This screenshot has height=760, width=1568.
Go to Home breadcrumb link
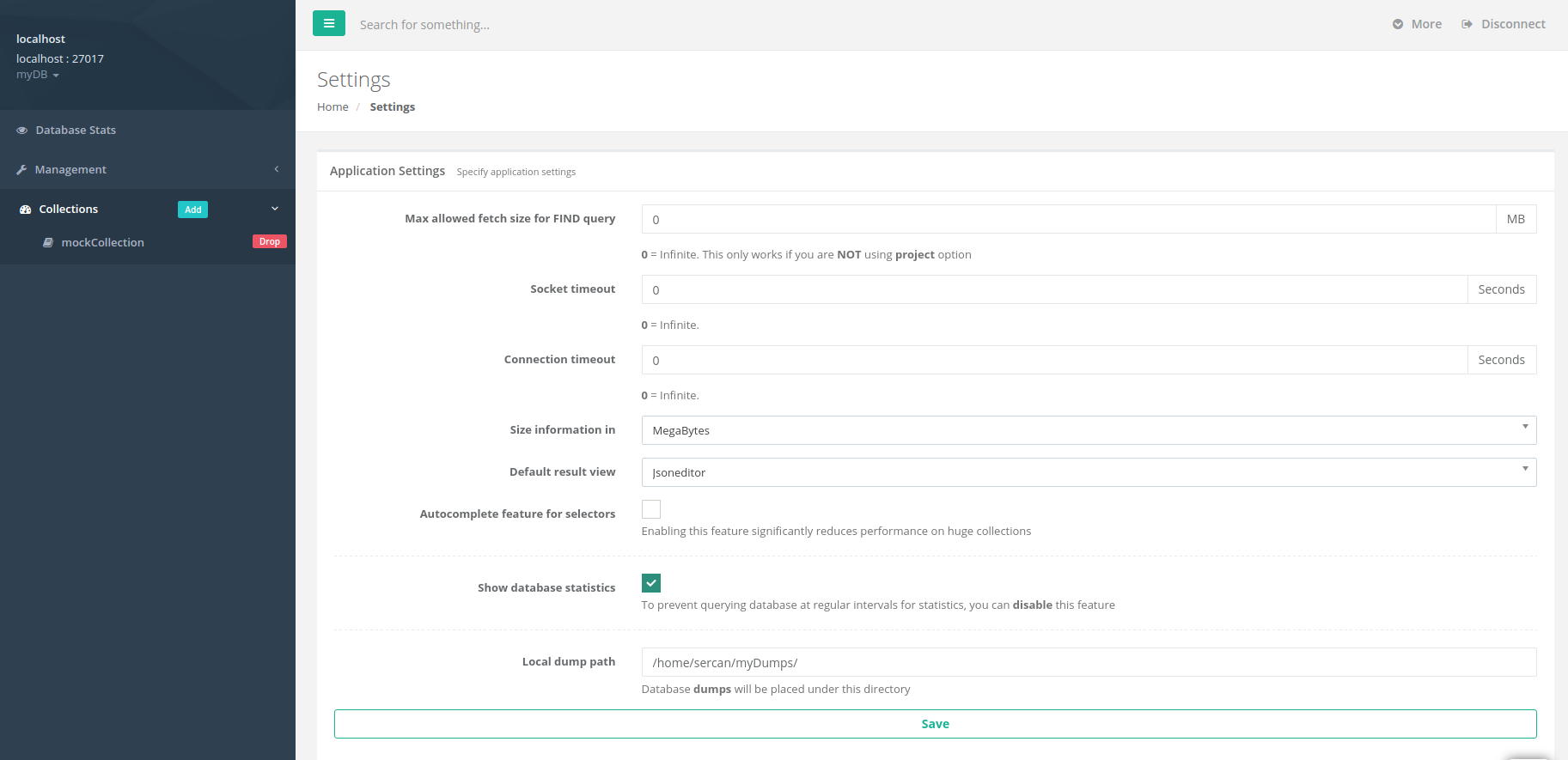pyautogui.click(x=333, y=106)
